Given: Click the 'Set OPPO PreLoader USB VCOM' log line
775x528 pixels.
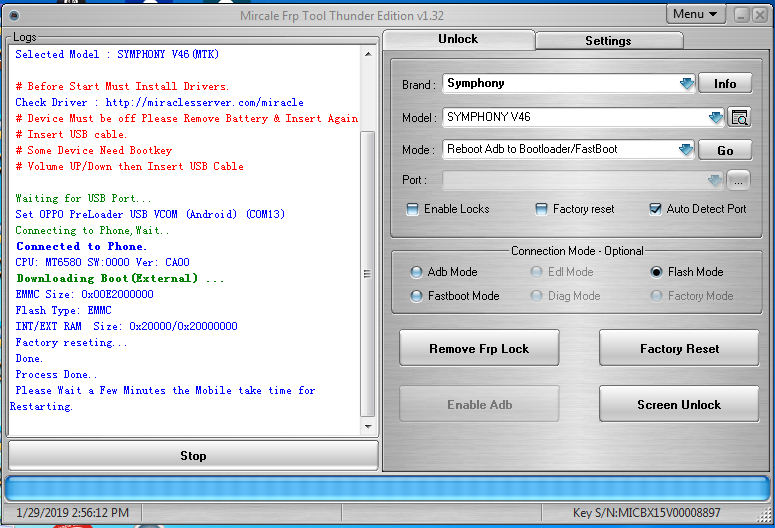Looking at the screenshot, I should [x=150, y=214].
